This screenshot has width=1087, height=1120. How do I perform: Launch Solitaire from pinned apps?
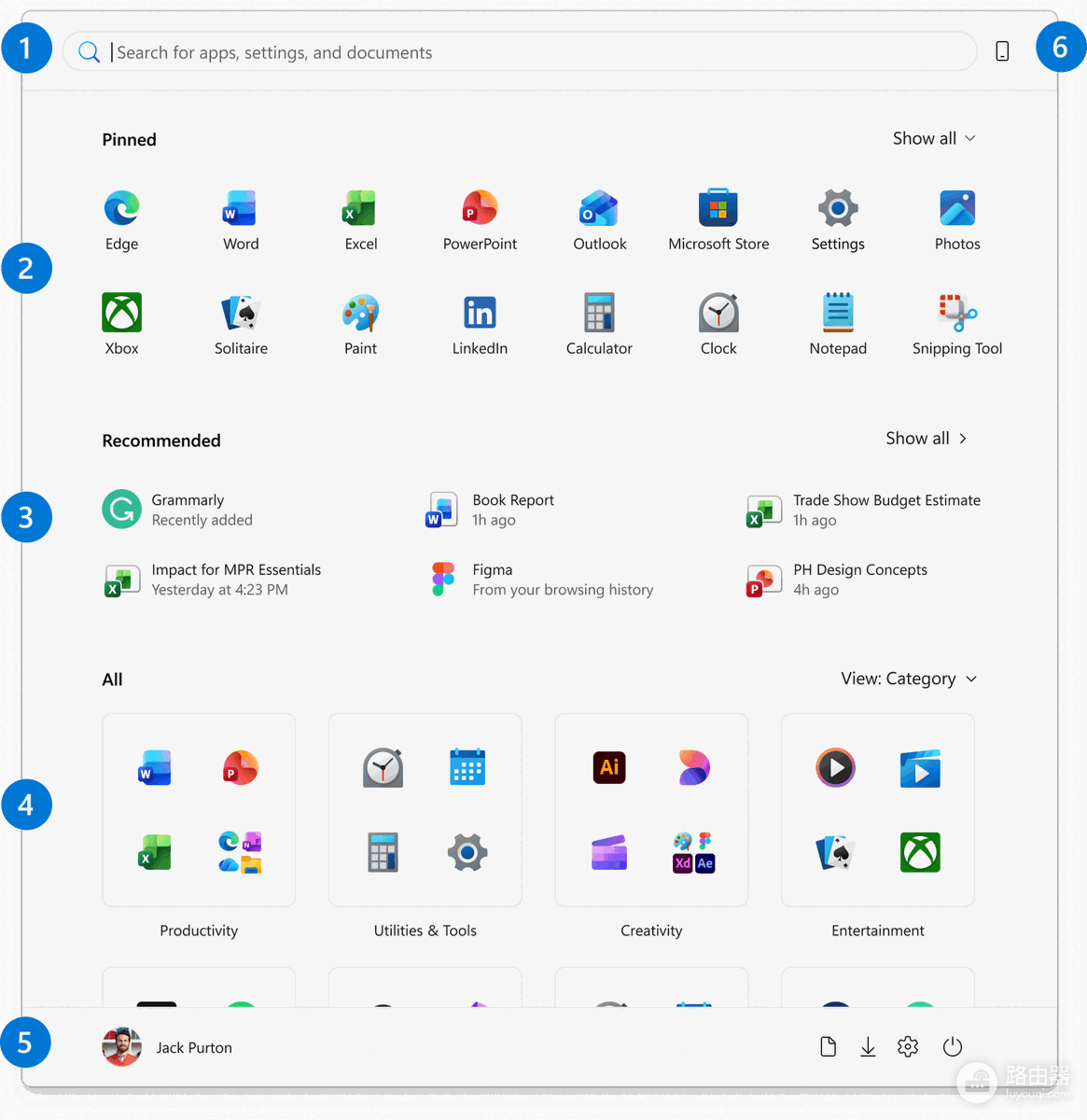click(241, 325)
